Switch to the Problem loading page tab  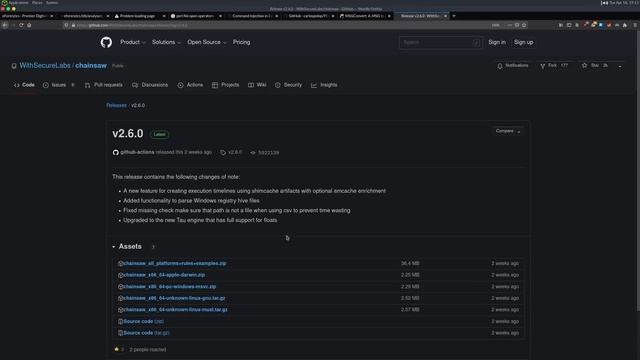tap(140, 16)
